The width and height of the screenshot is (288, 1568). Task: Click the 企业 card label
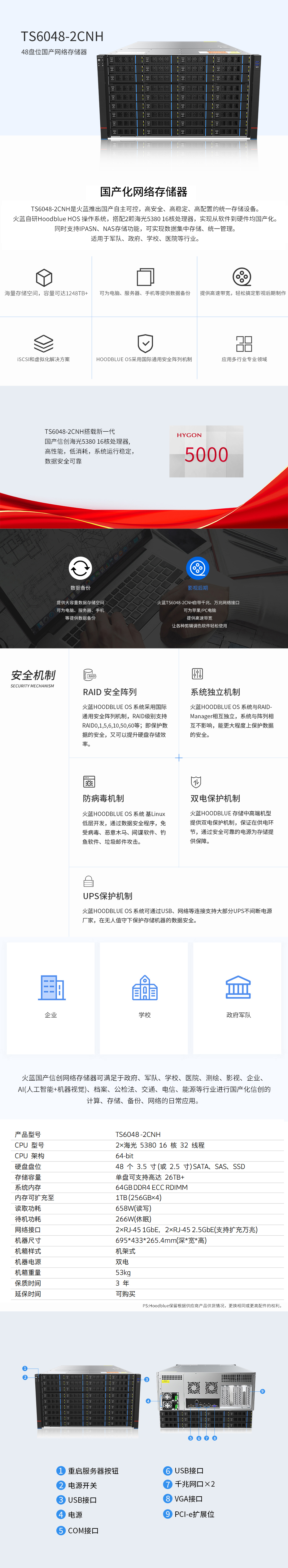51,1015
